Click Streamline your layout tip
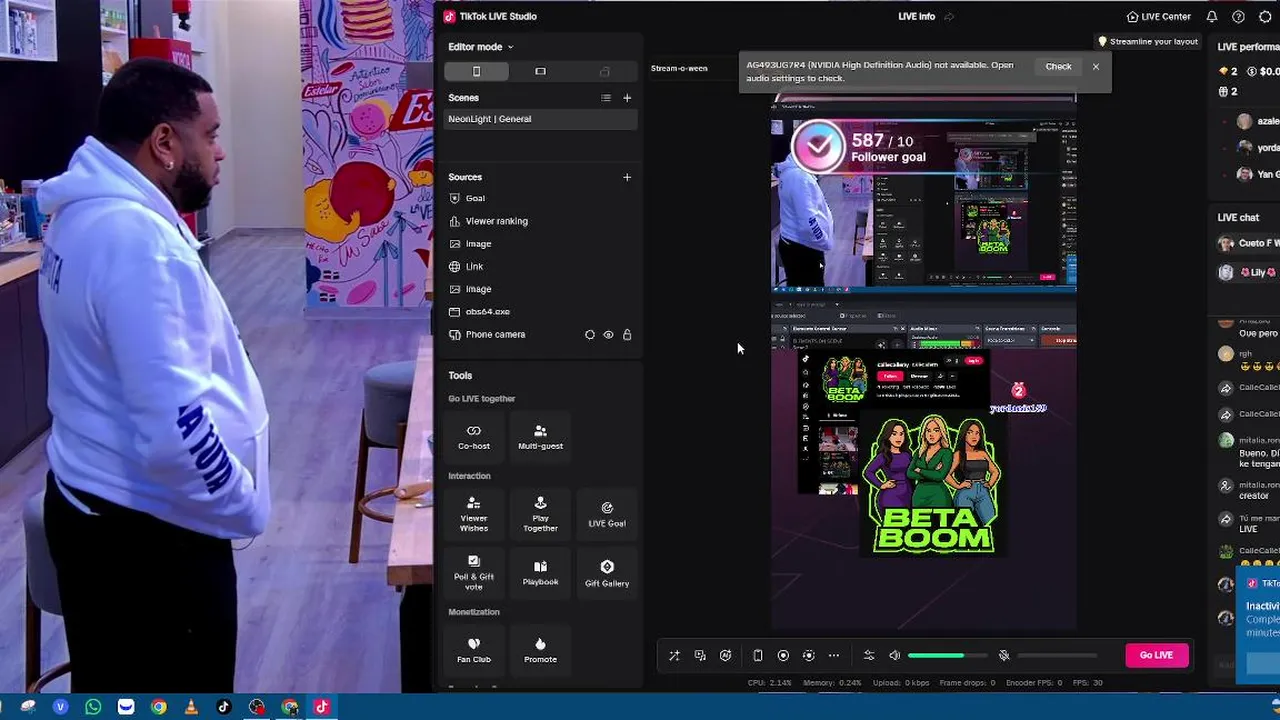The width and height of the screenshot is (1280, 720). pyautogui.click(x=1148, y=42)
